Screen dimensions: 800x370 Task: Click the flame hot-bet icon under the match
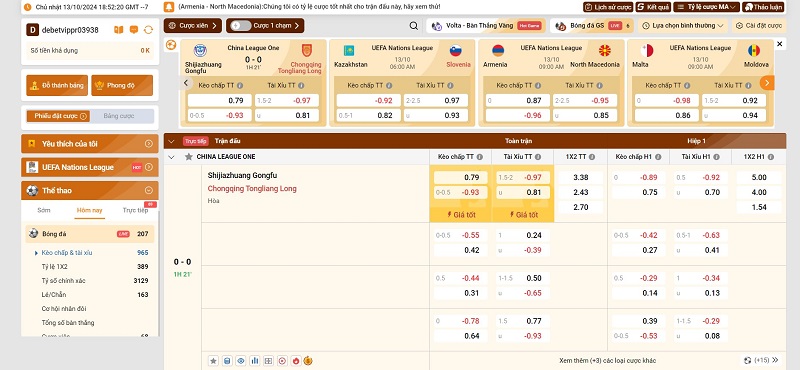pos(295,361)
